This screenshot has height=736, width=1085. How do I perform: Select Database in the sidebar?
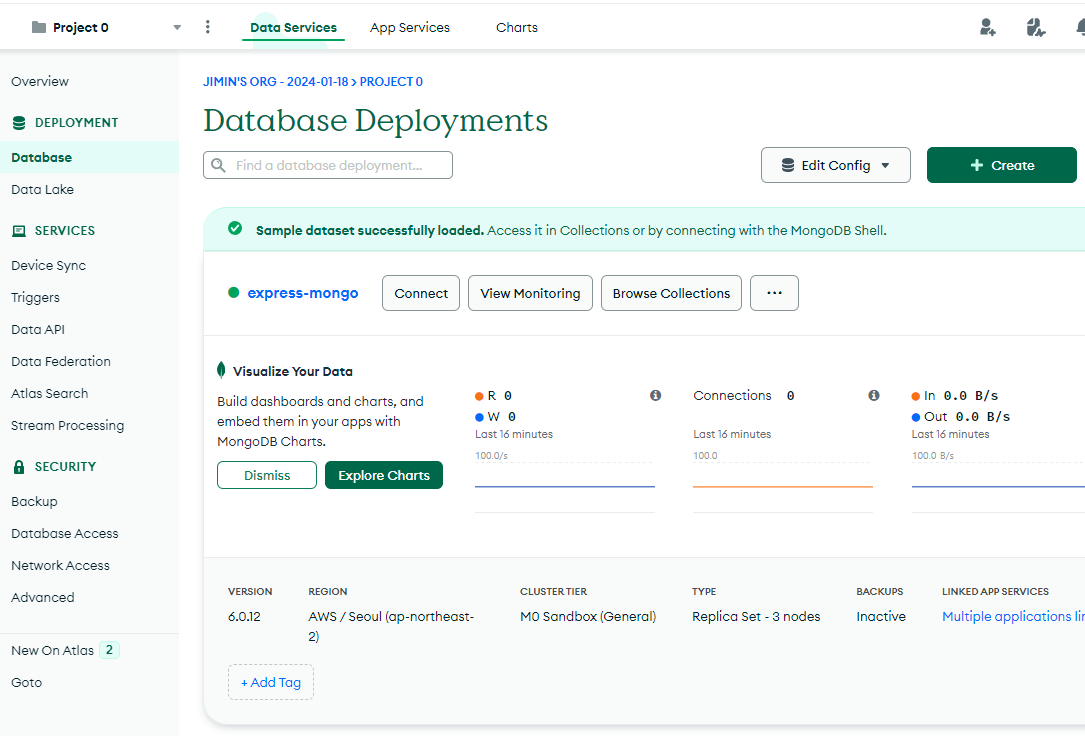pos(89,157)
